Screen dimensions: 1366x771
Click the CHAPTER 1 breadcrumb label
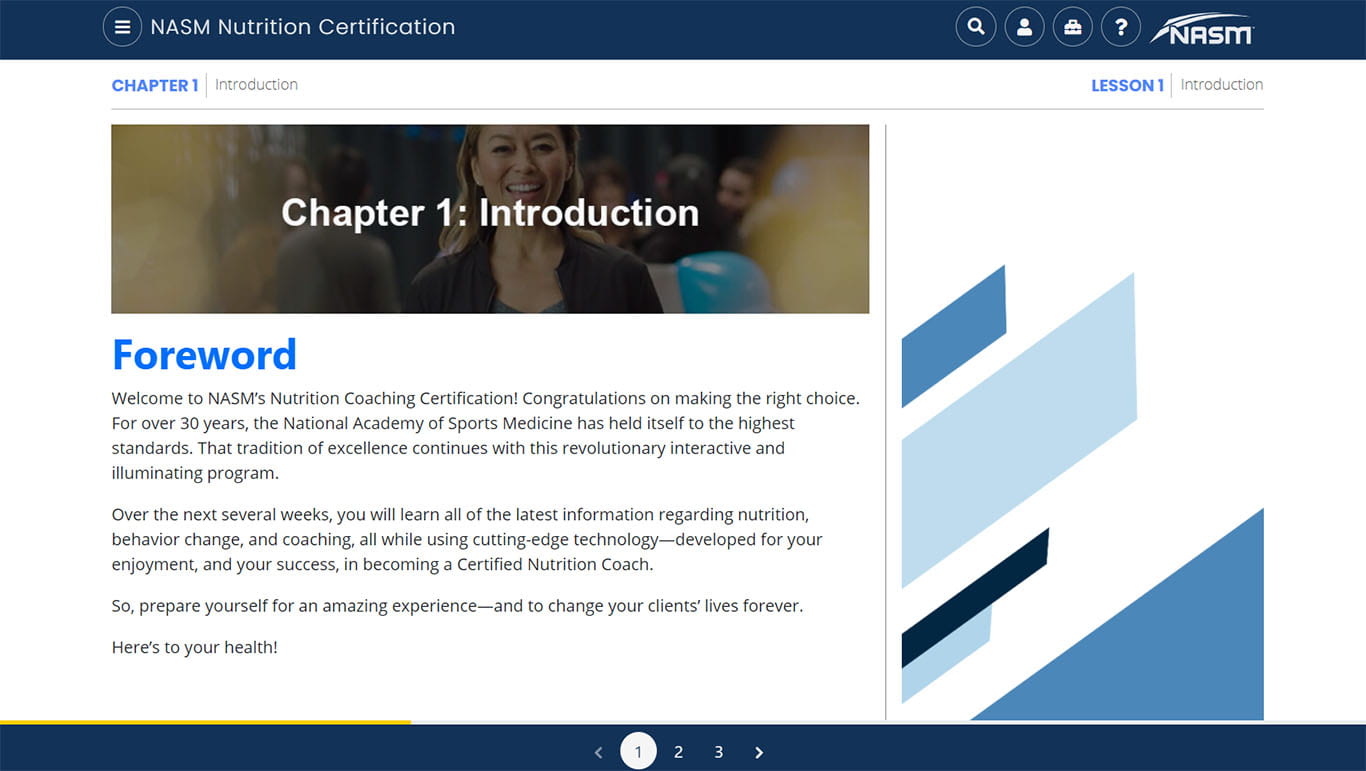[x=155, y=85]
